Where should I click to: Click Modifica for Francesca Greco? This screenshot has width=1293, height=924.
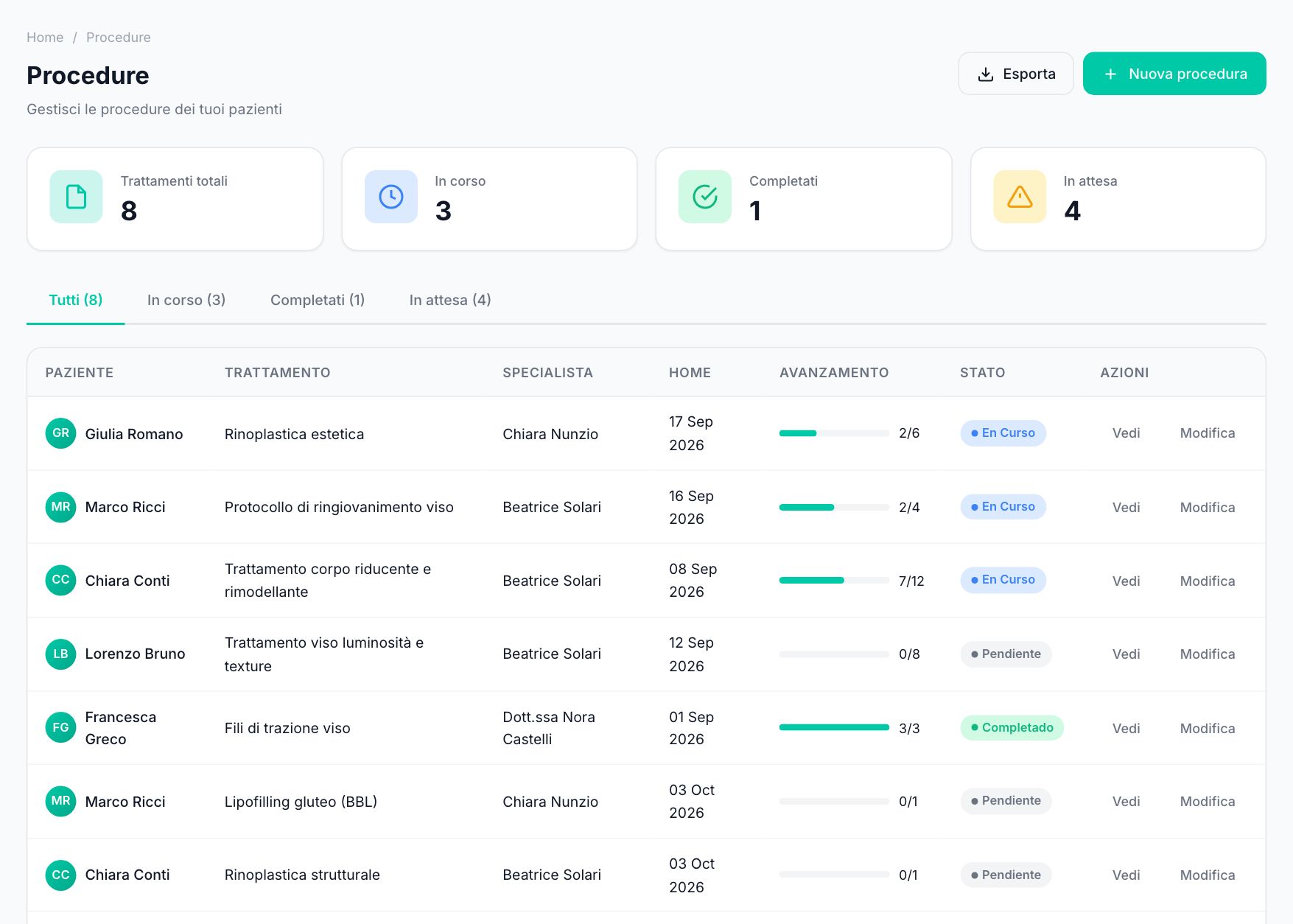[1207, 728]
